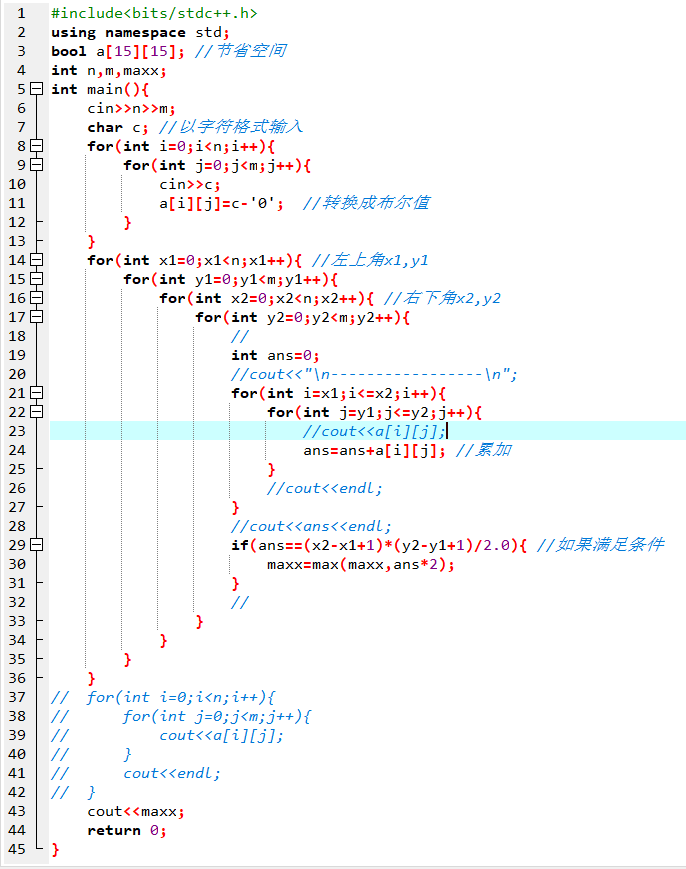Collapse the x2 loop fold on line 16
This screenshot has width=686, height=869.
click(x=38, y=298)
